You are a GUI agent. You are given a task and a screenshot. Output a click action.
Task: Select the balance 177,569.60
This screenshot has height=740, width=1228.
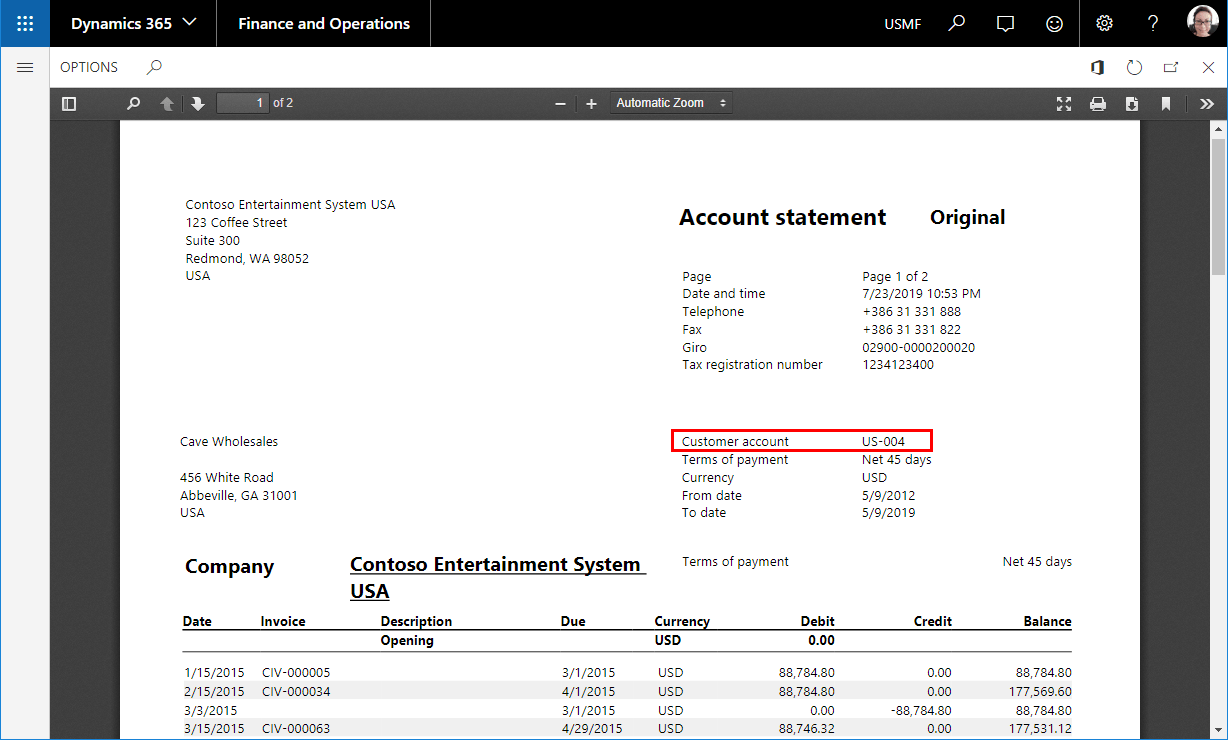(x=1038, y=692)
